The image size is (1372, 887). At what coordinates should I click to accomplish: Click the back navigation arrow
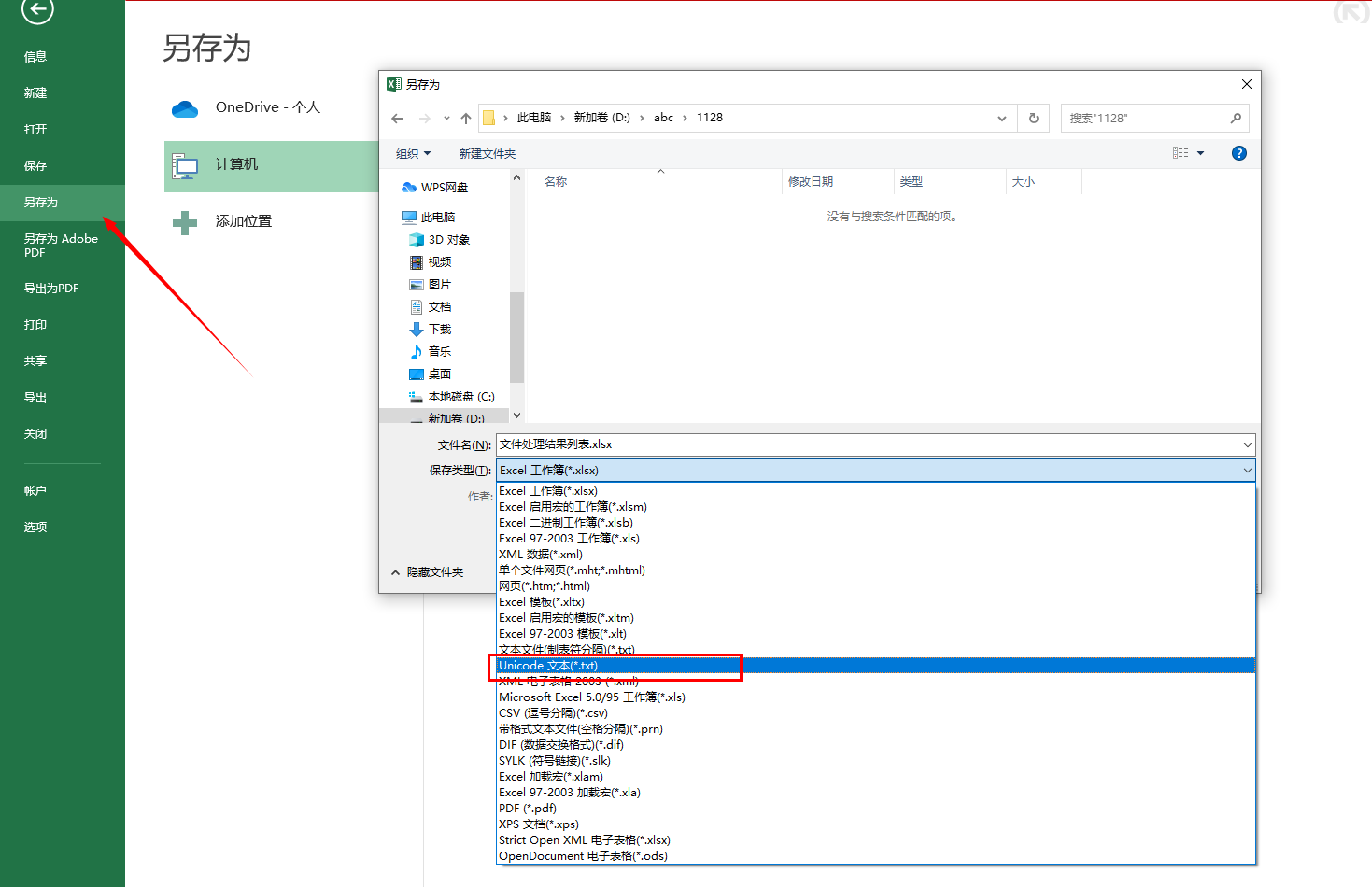tap(397, 118)
